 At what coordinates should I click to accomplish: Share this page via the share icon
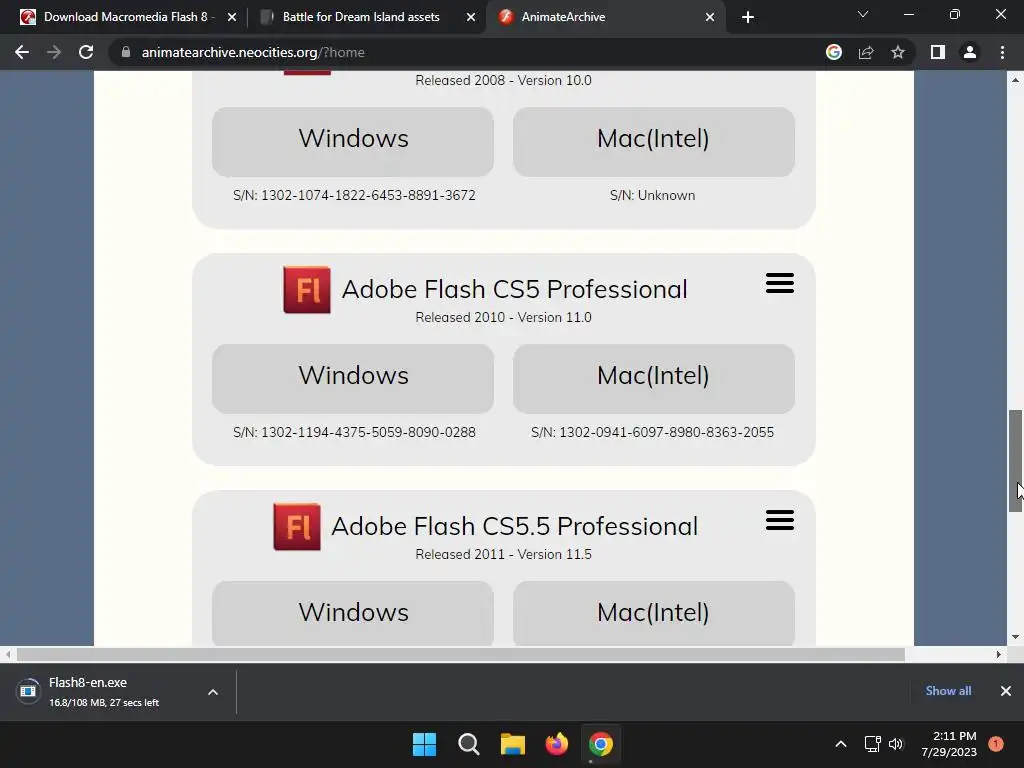click(x=866, y=52)
